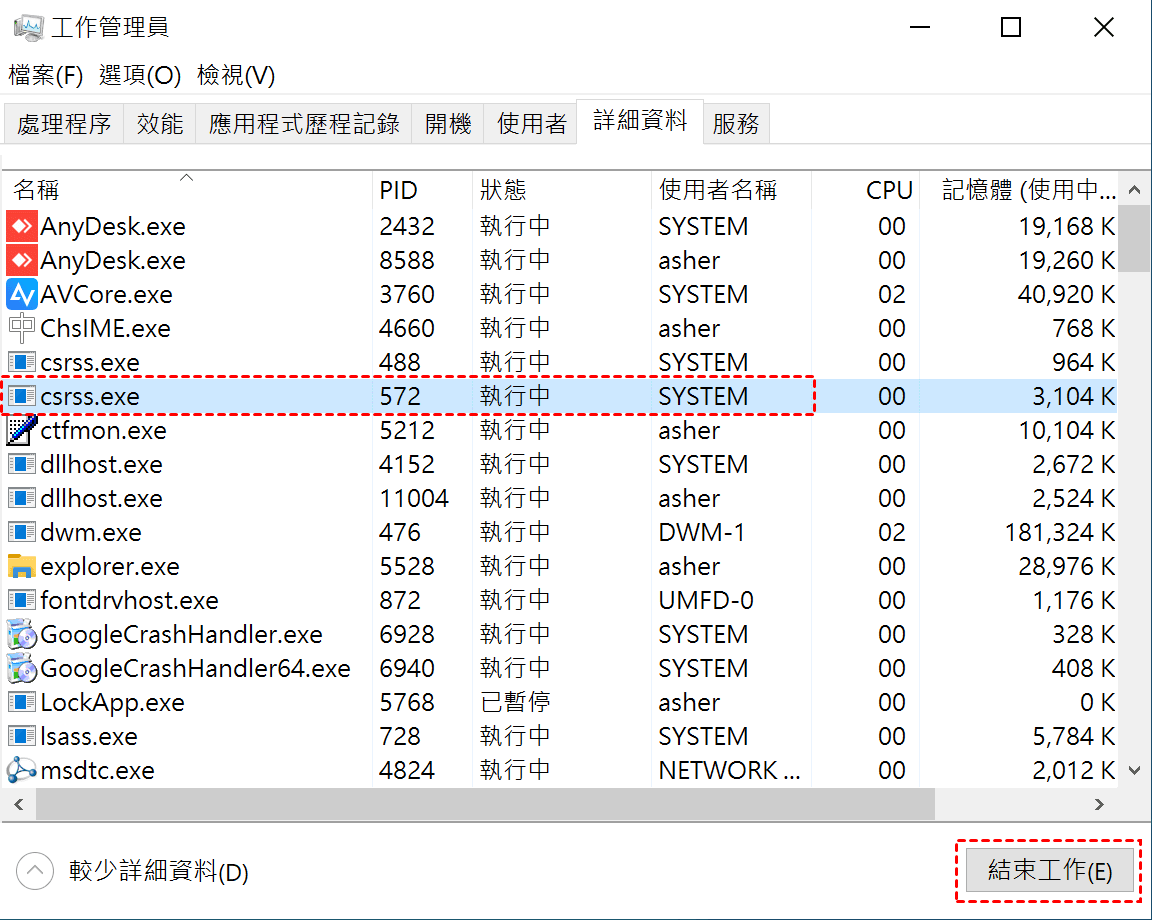The image size is (1152, 920).
Task: Sort by the CPU column header
Action: 865,190
